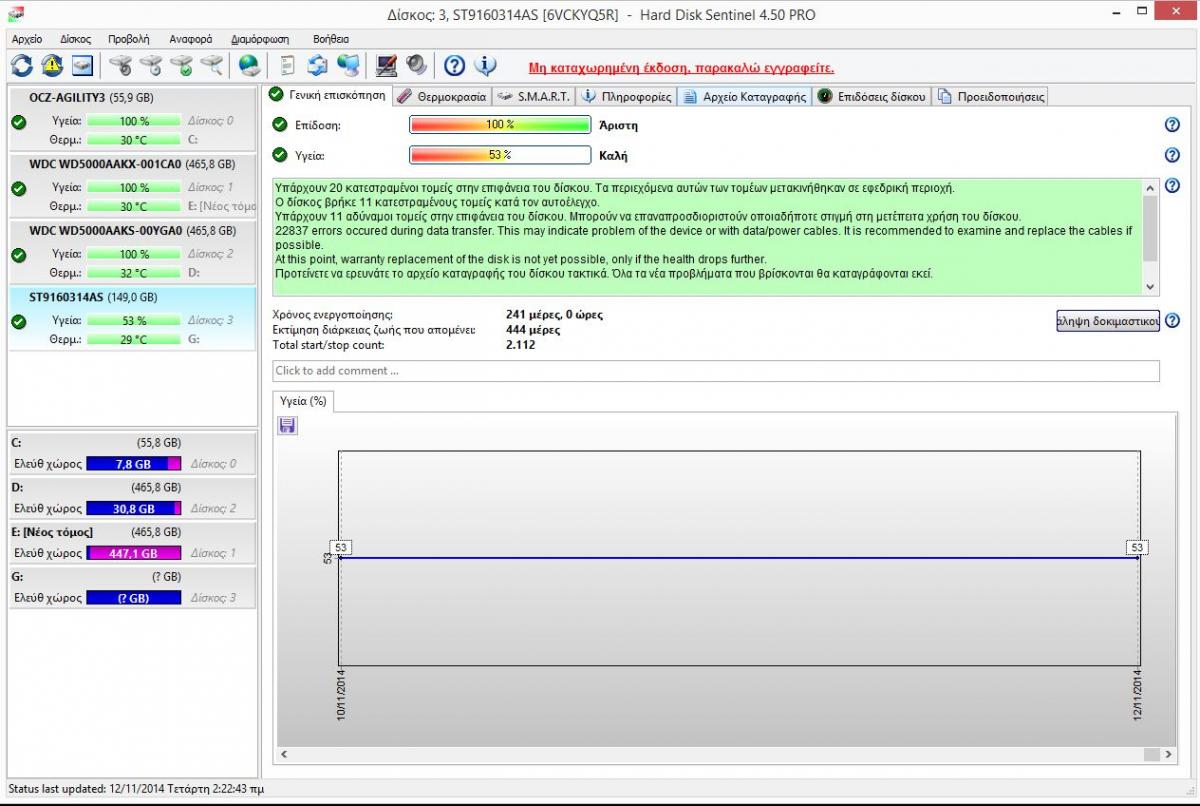Click the globe with disk toolbar icon
The width and height of the screenshot is (1200, 806).
pos(249,66)
